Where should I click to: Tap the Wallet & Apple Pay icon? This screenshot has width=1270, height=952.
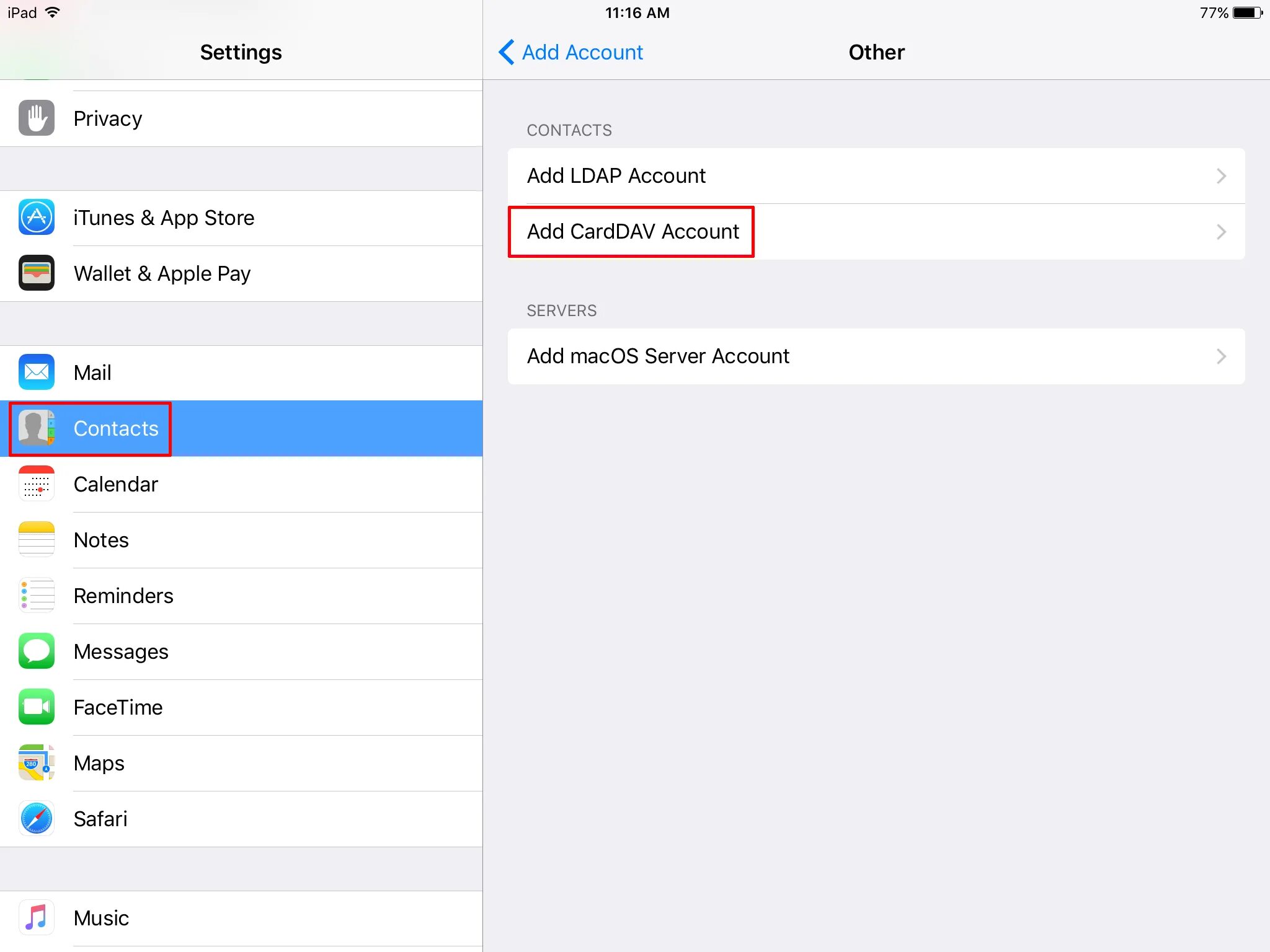tap(37, 273)
